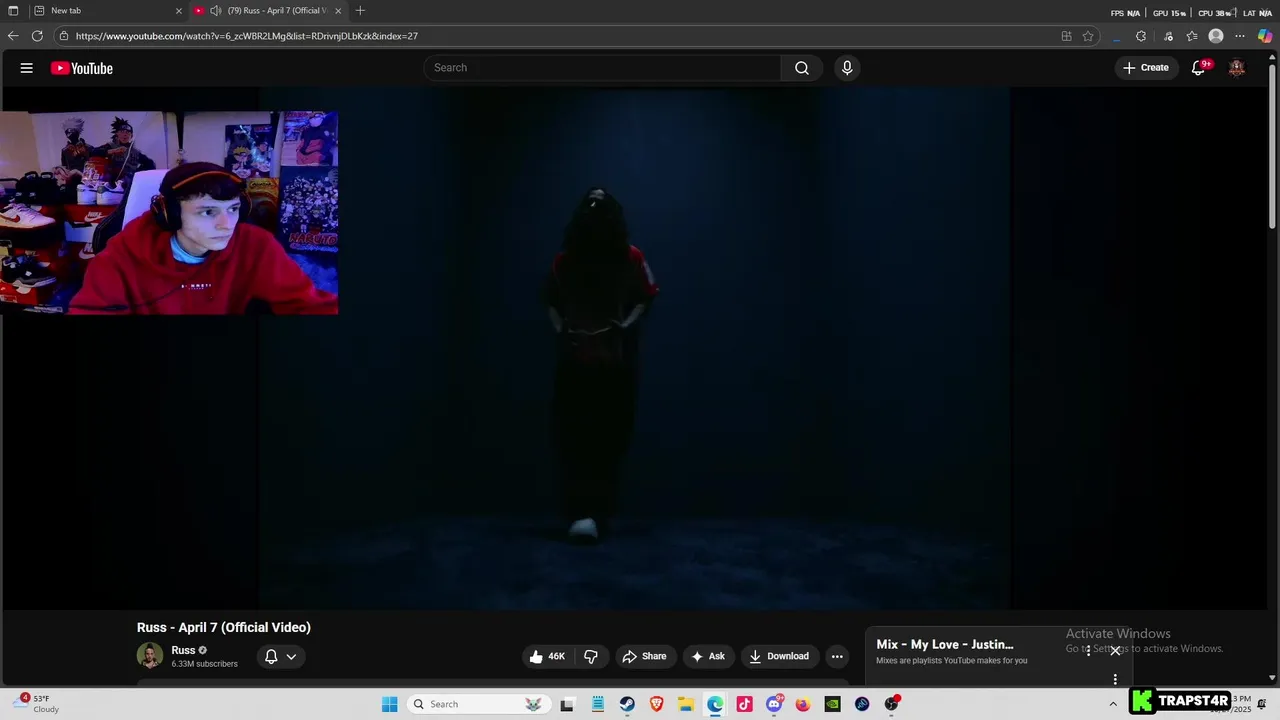Toggle notification bell for Russ channel

(x=271, y=656)
